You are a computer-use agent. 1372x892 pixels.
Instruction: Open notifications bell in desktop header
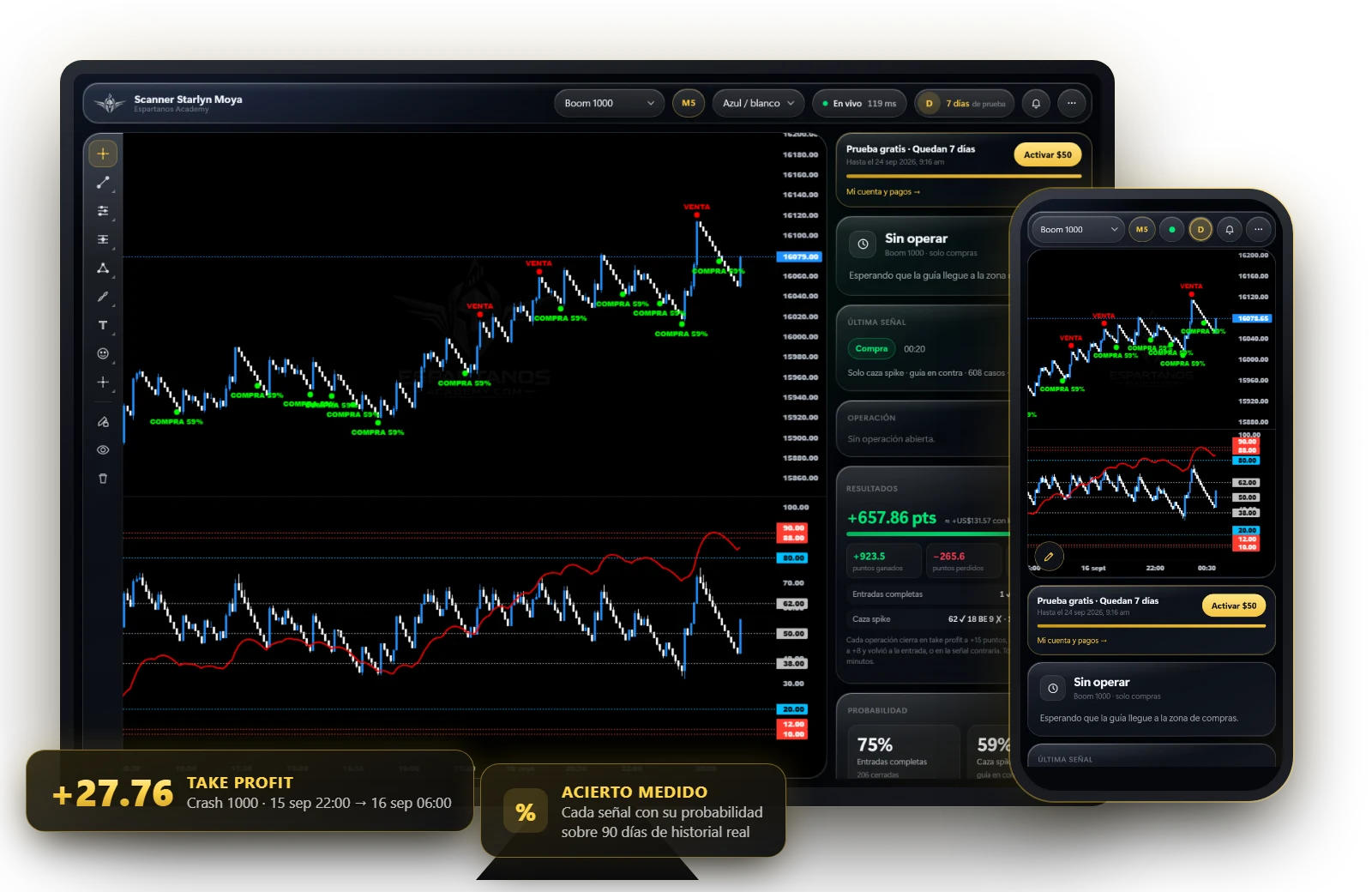[1036, 103]
